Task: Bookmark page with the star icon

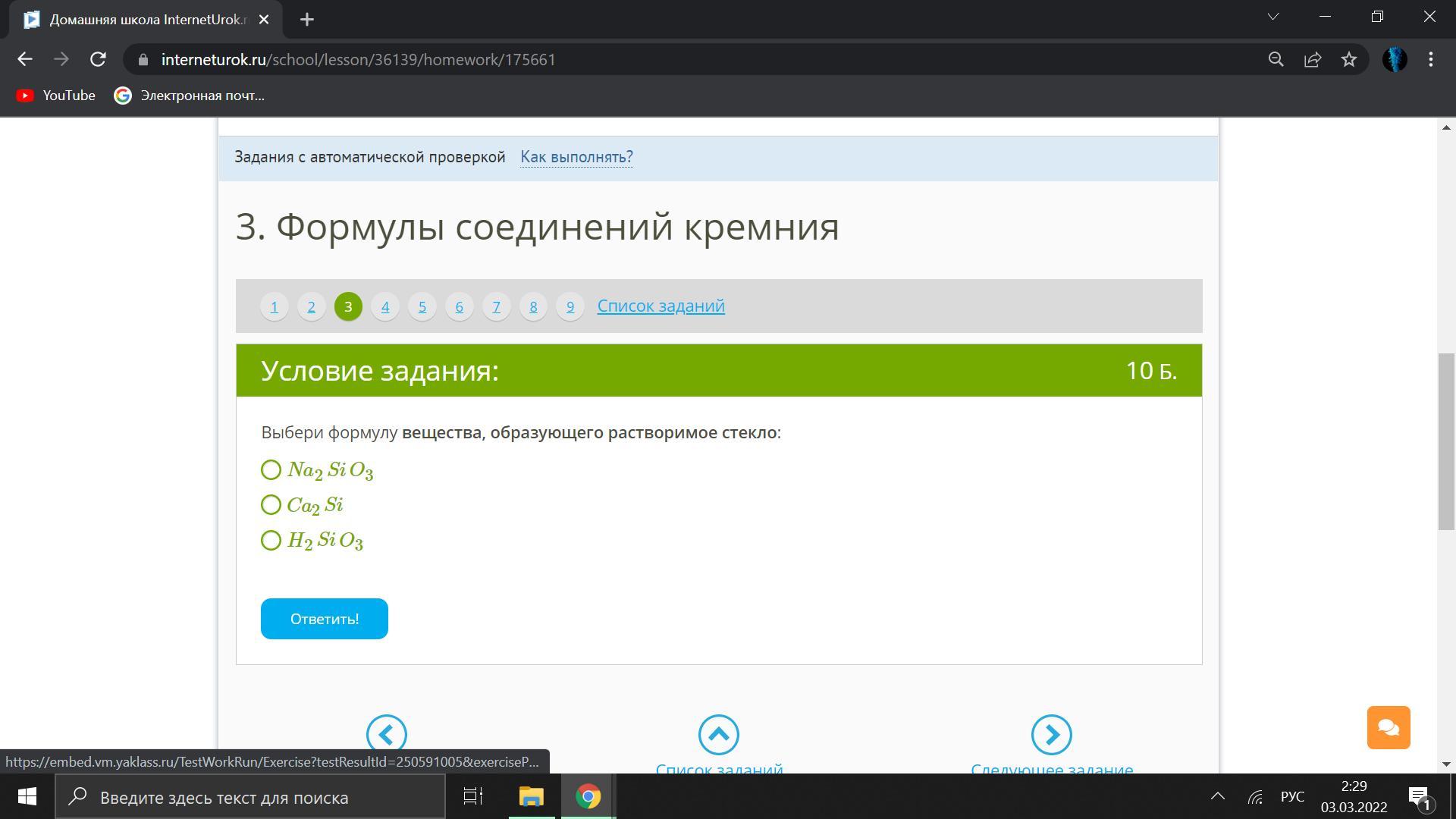Action: pyautogui.click(x=1348, y=59)
